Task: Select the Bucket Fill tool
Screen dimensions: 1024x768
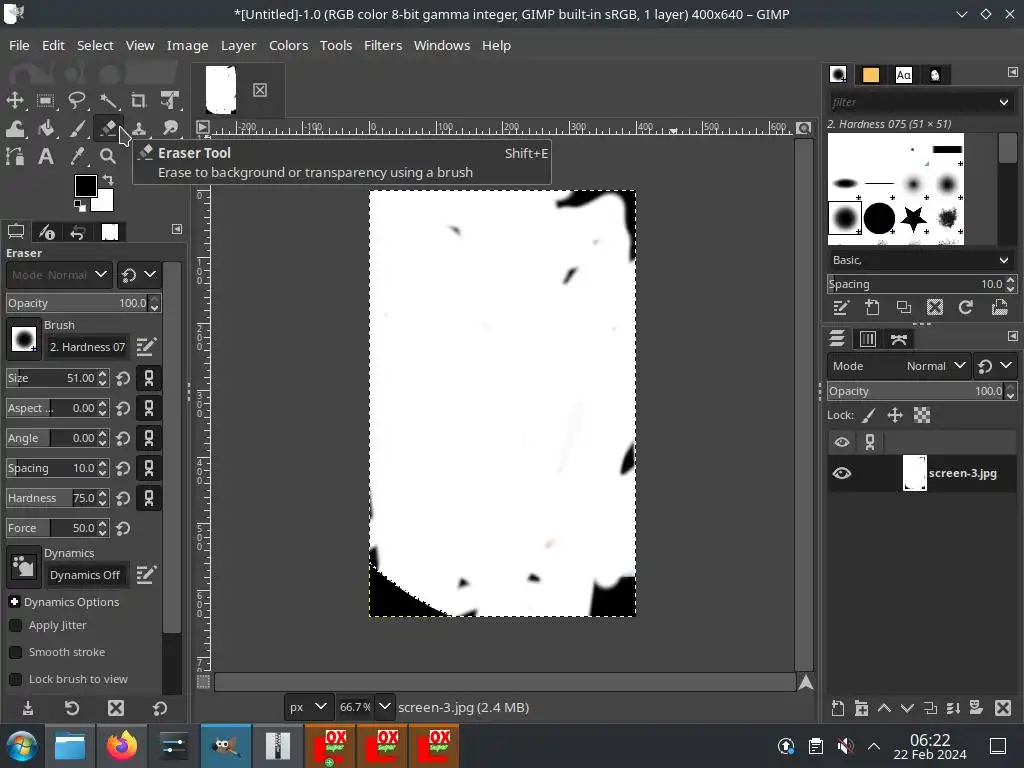Action: pos(46,129)
